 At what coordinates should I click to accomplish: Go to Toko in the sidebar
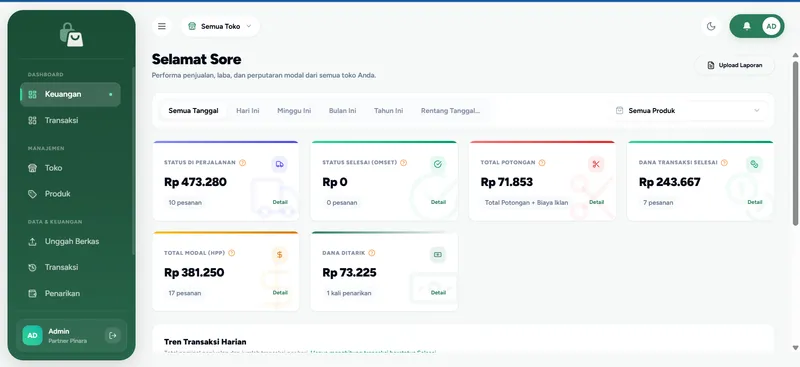[70, 168]
